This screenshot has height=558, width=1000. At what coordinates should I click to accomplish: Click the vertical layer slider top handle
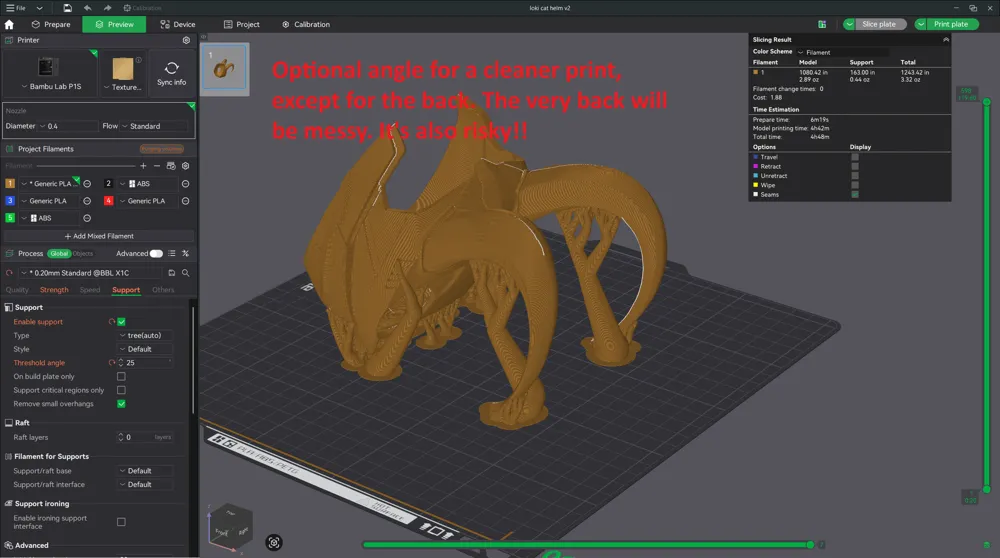[987, 101]
